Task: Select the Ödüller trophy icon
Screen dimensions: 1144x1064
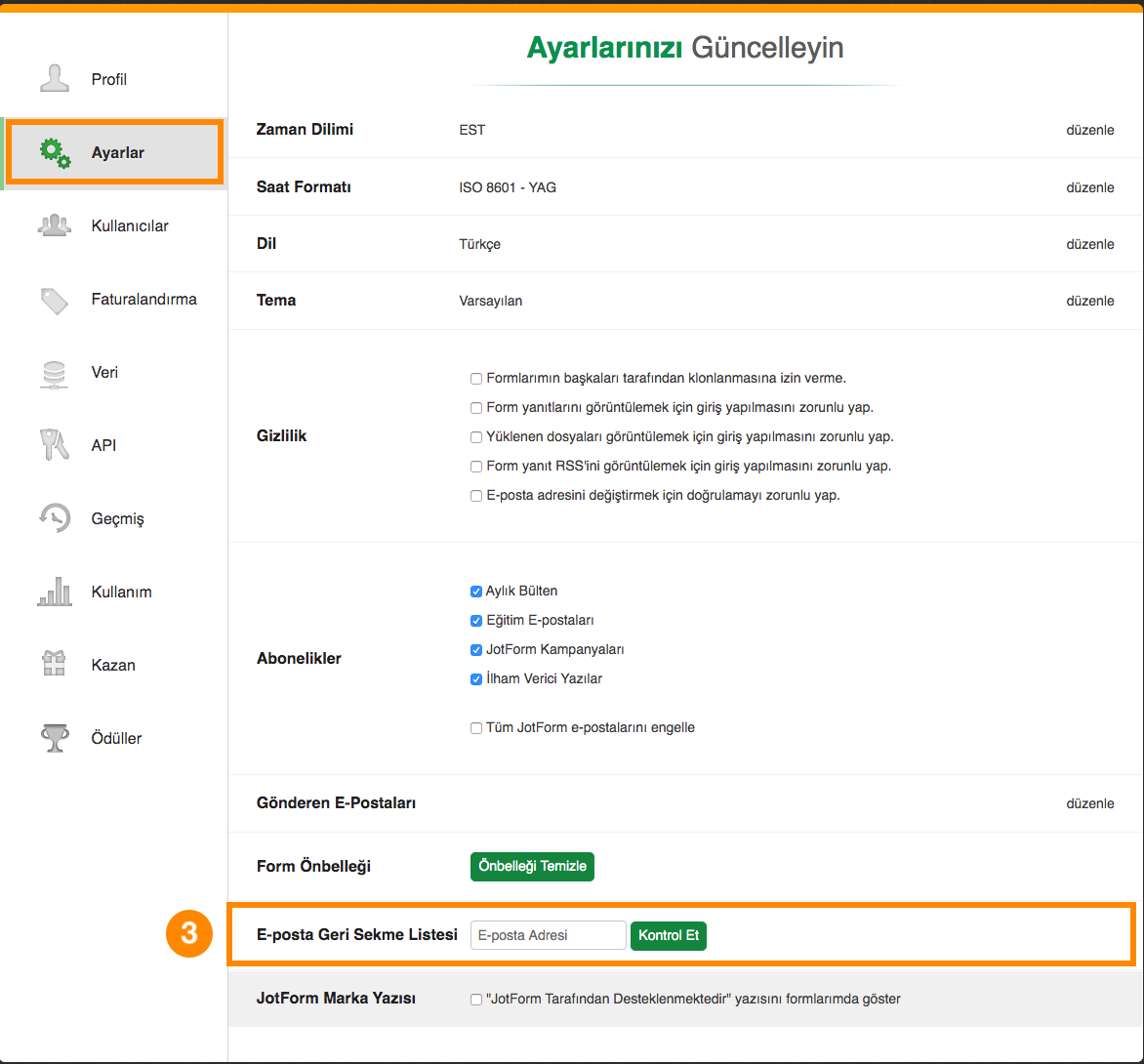Action: point(55,738)
